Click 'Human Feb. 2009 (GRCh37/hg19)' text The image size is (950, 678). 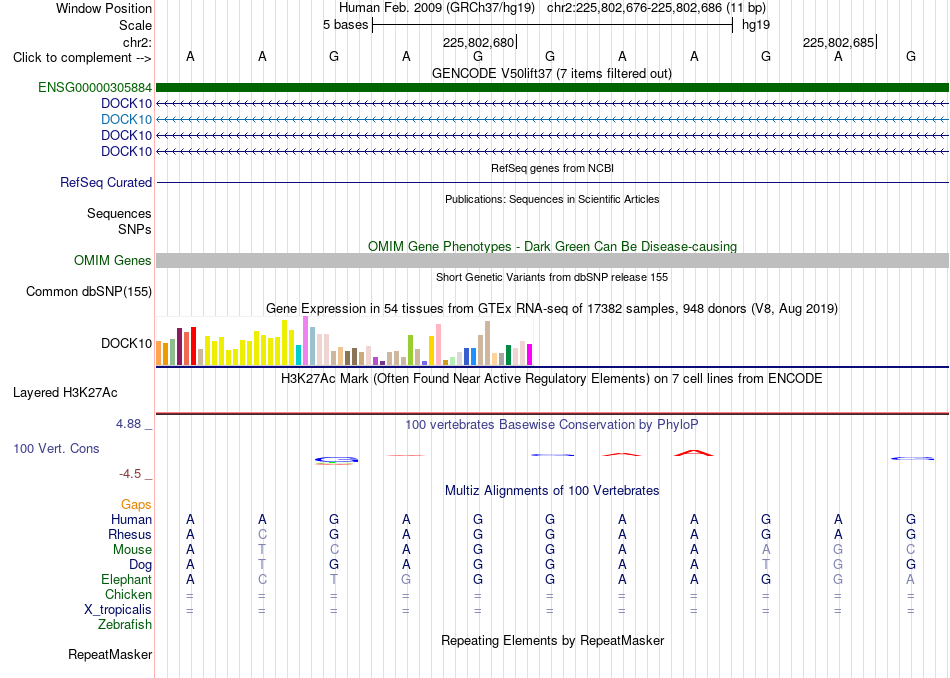pyautogui.click(x=437, y=8)
